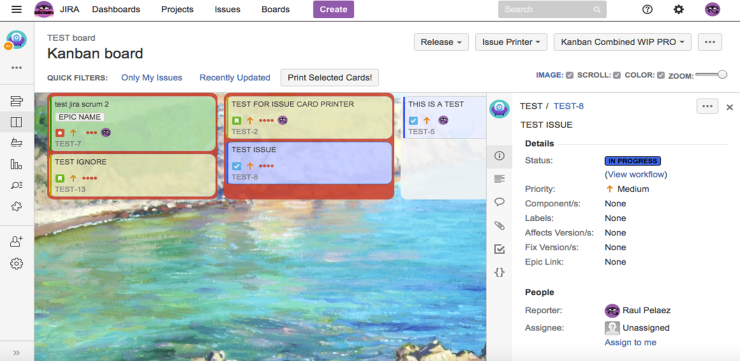This screenshot has width=740, height=361.
Task: Open the user profile avatar menu
Action: (x=712, y=9)
